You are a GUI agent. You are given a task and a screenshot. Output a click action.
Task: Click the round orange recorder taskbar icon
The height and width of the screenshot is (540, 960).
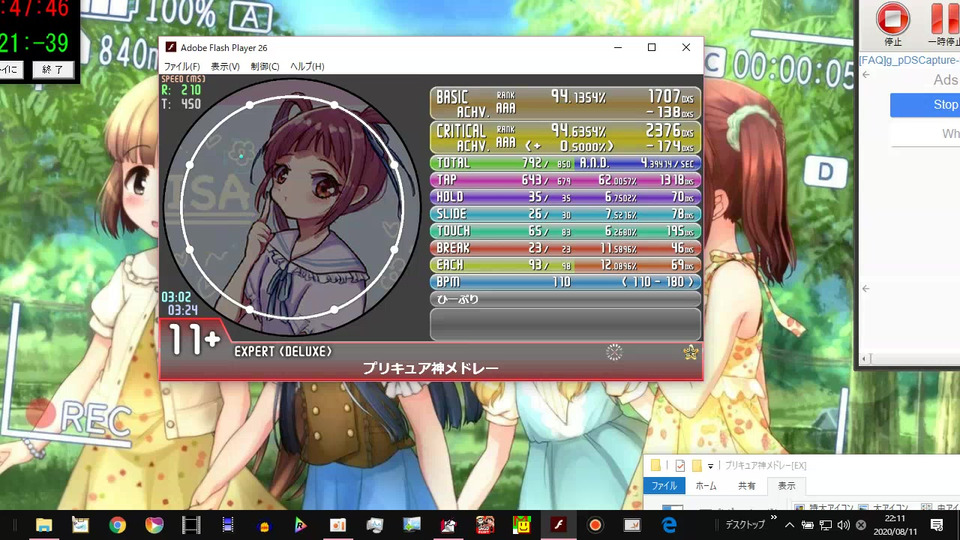(595, 525)
